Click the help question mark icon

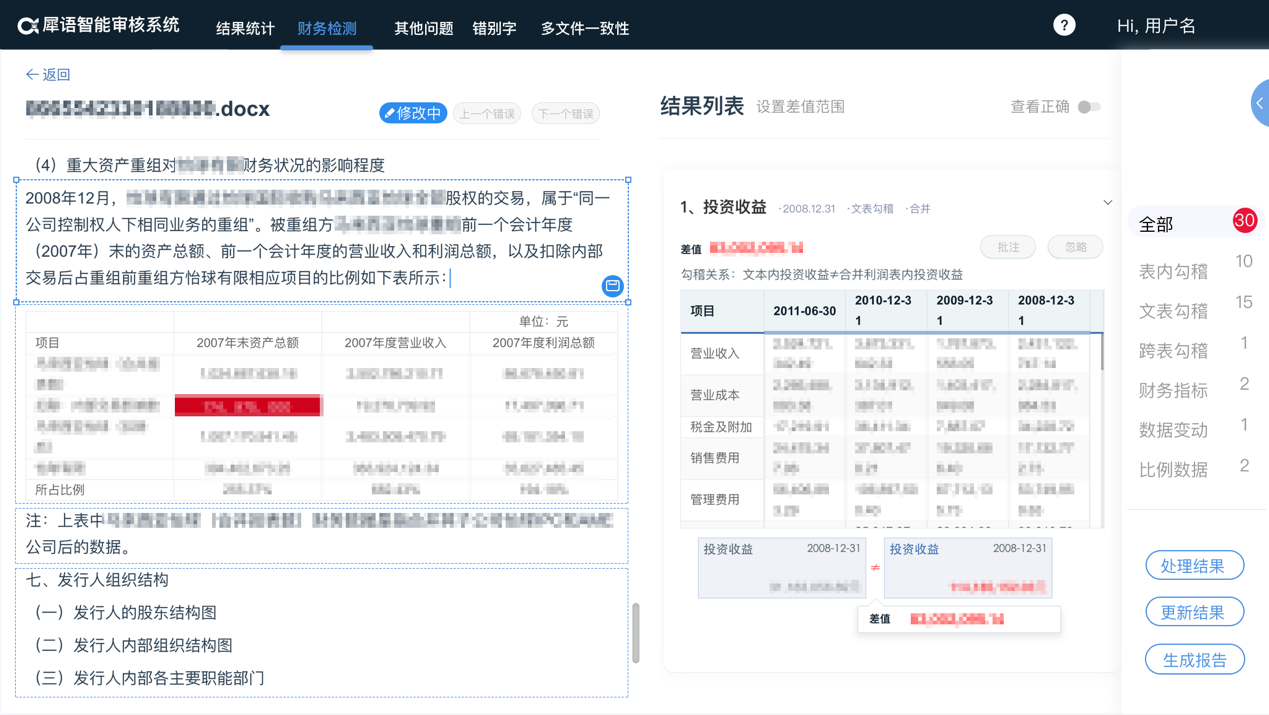click(x=1064, y=25)
